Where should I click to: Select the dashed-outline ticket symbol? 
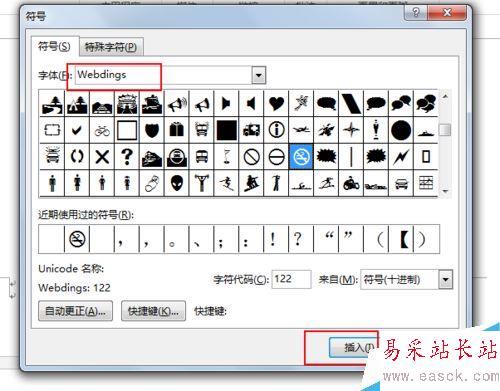(x=52, y=130)
